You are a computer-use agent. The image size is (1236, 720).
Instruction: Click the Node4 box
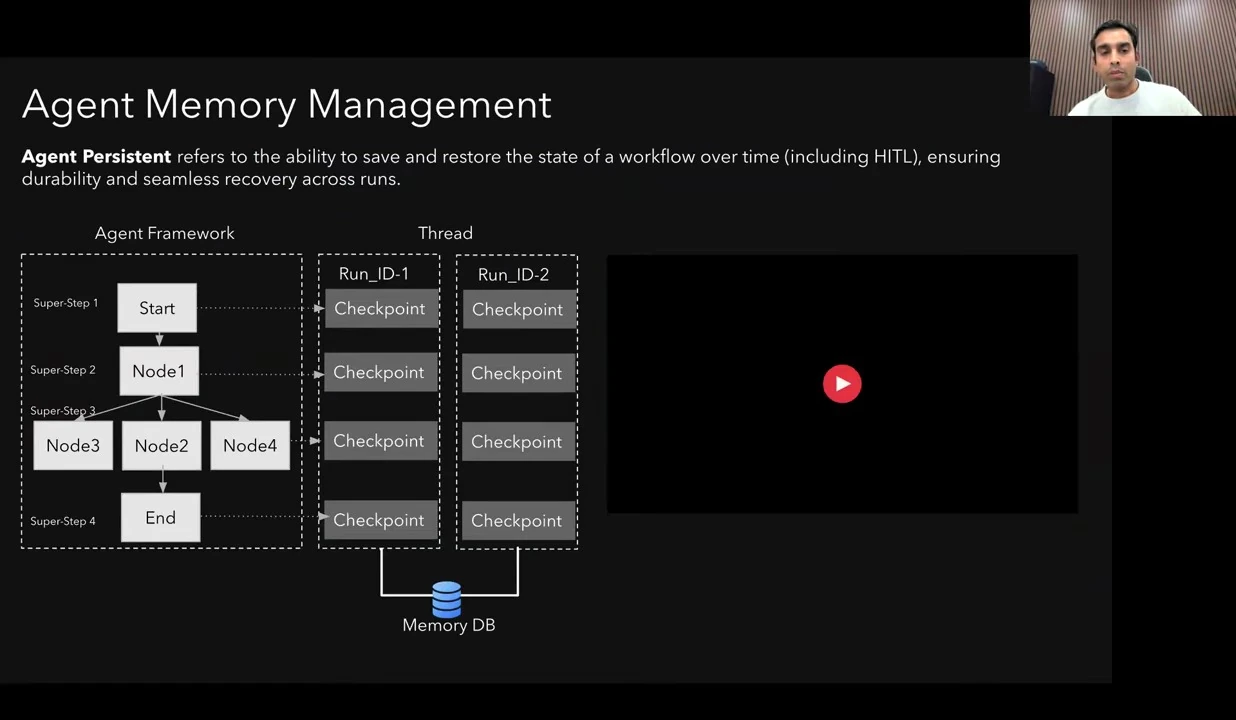pos(250,446)
